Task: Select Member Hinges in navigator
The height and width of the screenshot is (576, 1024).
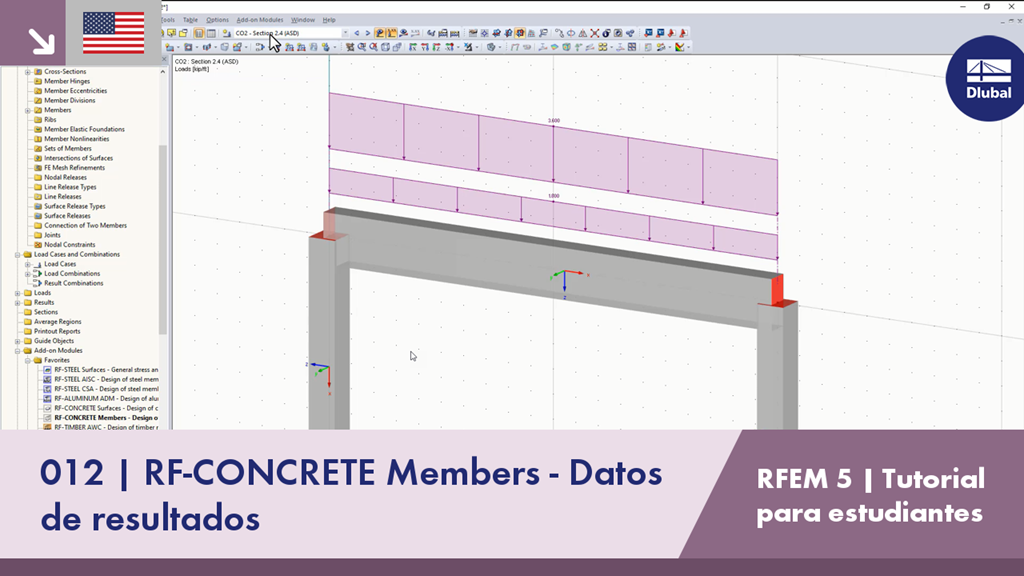Action: [67, 81]
